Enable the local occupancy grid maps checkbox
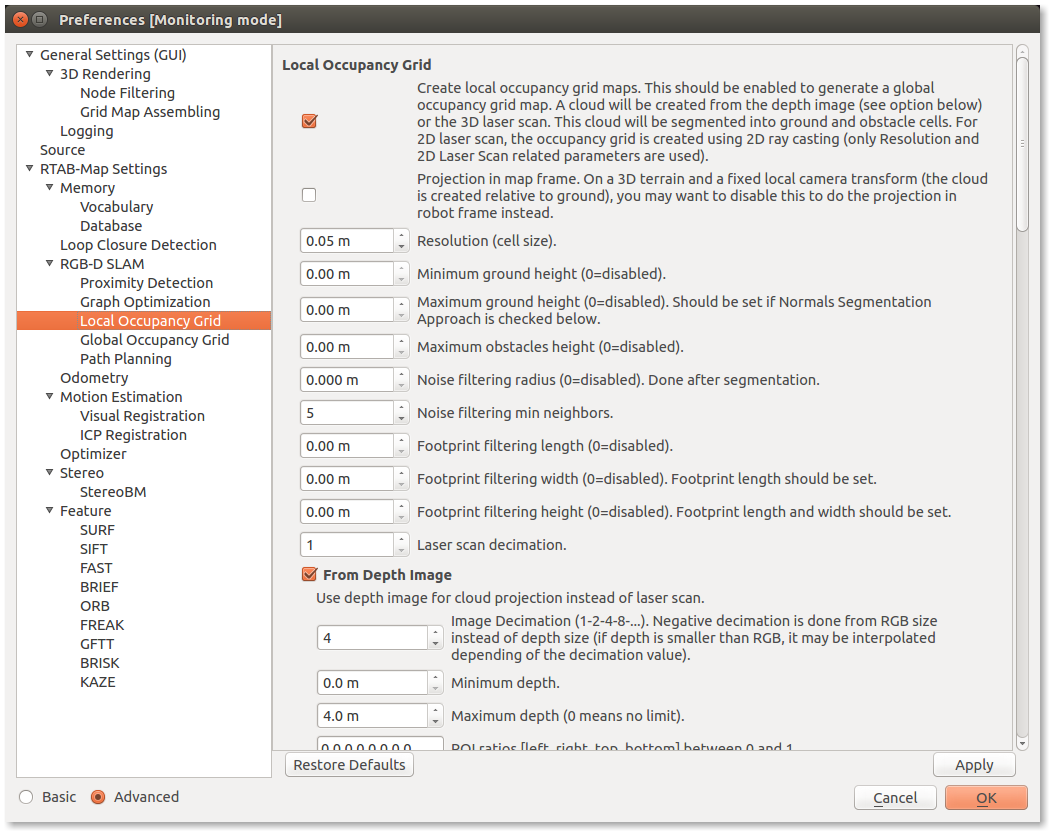This screenshot has width=1049, height=831. point(309,121)
